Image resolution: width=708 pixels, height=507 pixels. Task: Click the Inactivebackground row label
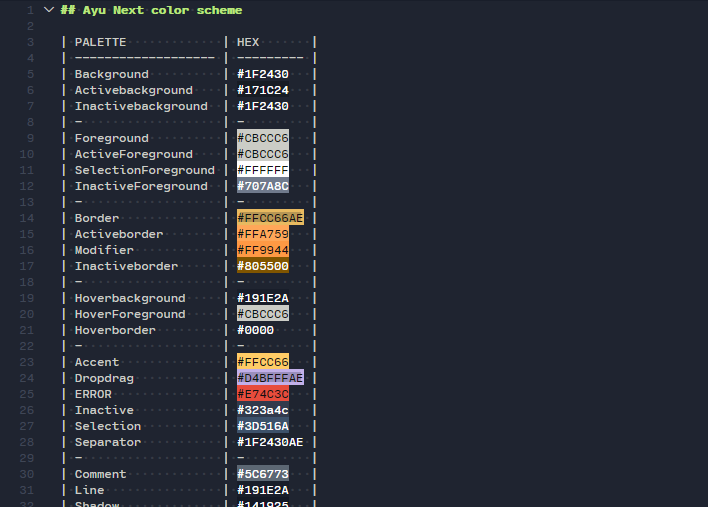pyautogui.click(x=141, y=107)
